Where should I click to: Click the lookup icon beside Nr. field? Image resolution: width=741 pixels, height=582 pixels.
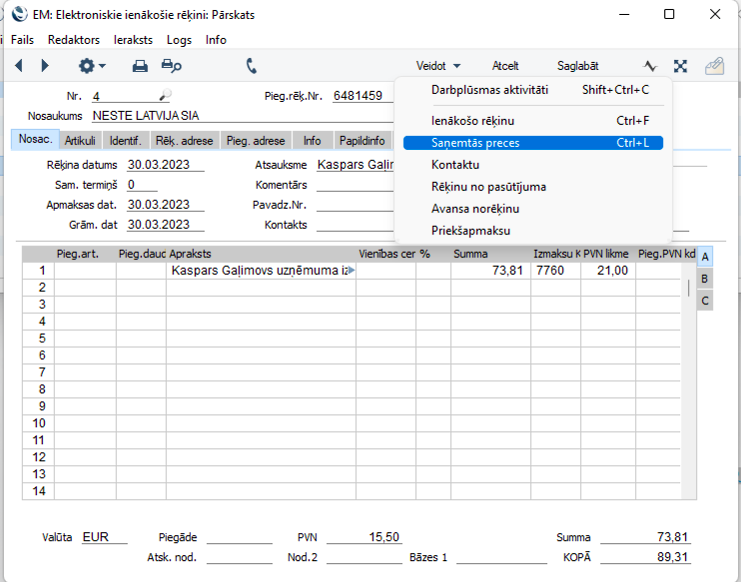coord(165,95)
